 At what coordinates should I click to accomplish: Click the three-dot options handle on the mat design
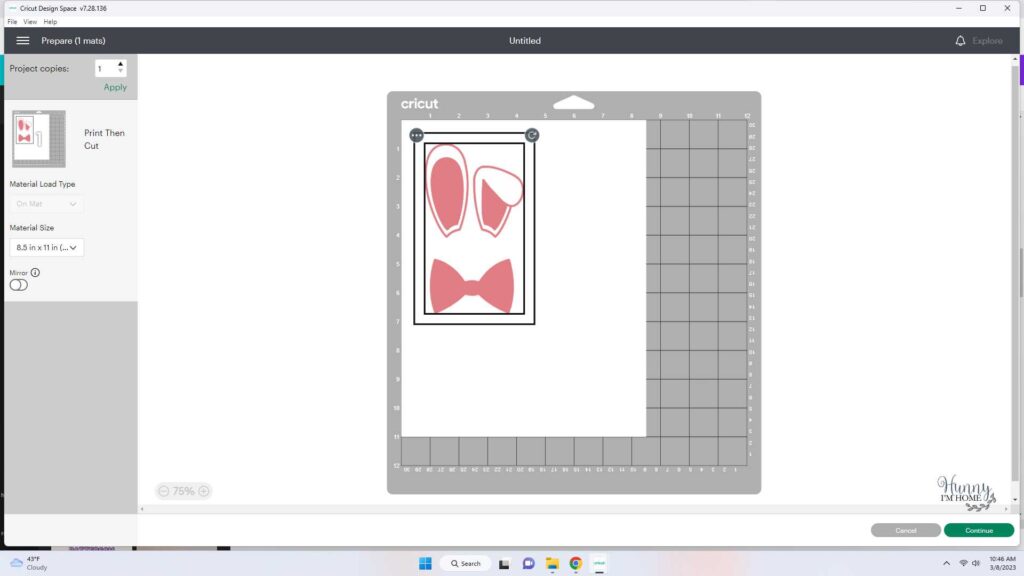[417, 135]
